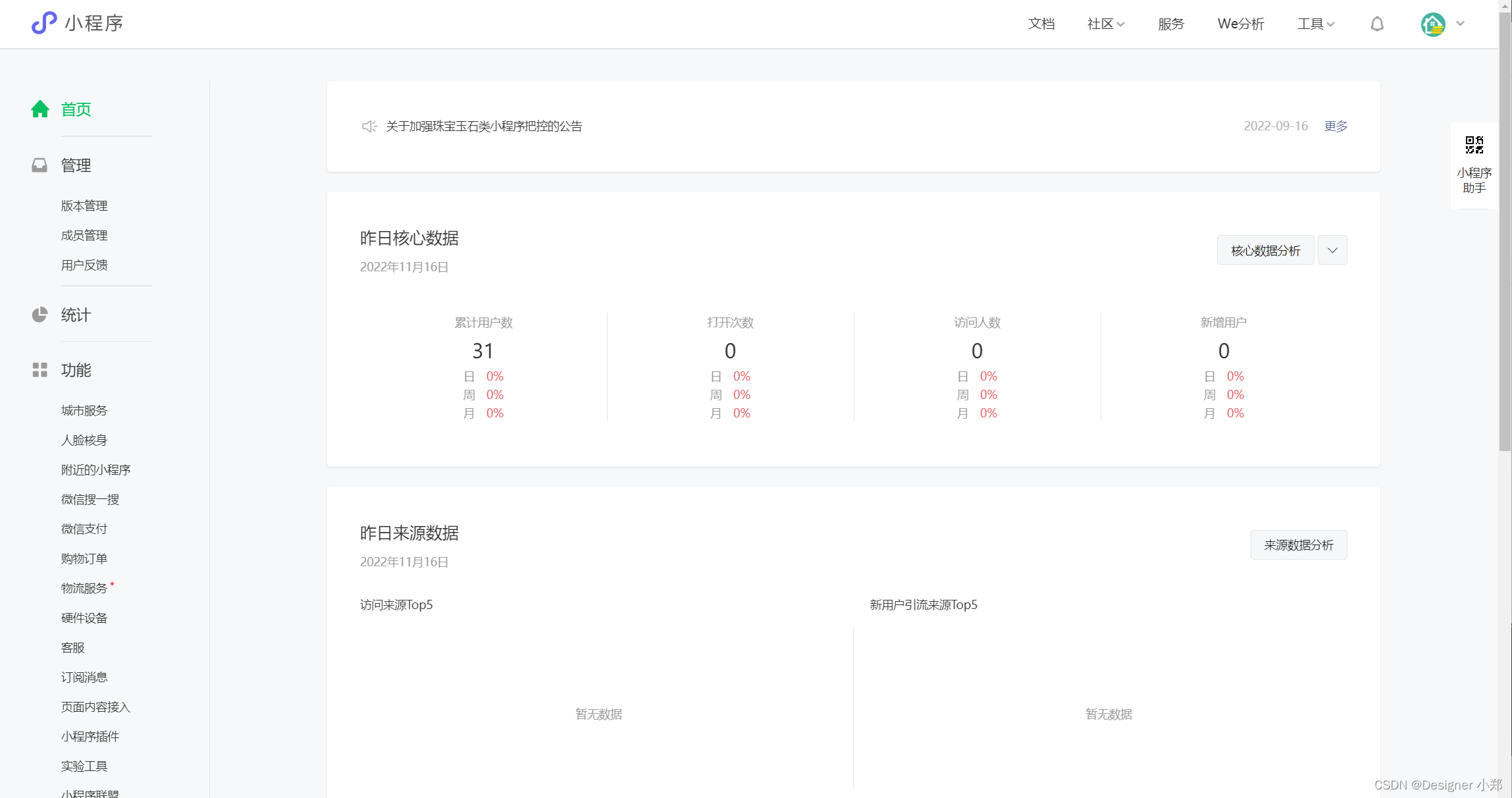This screenshot has height=798, width=1512.
Task: Open dropdown arrow beside 核心数据分析
Action: (x=1332, y=250)
